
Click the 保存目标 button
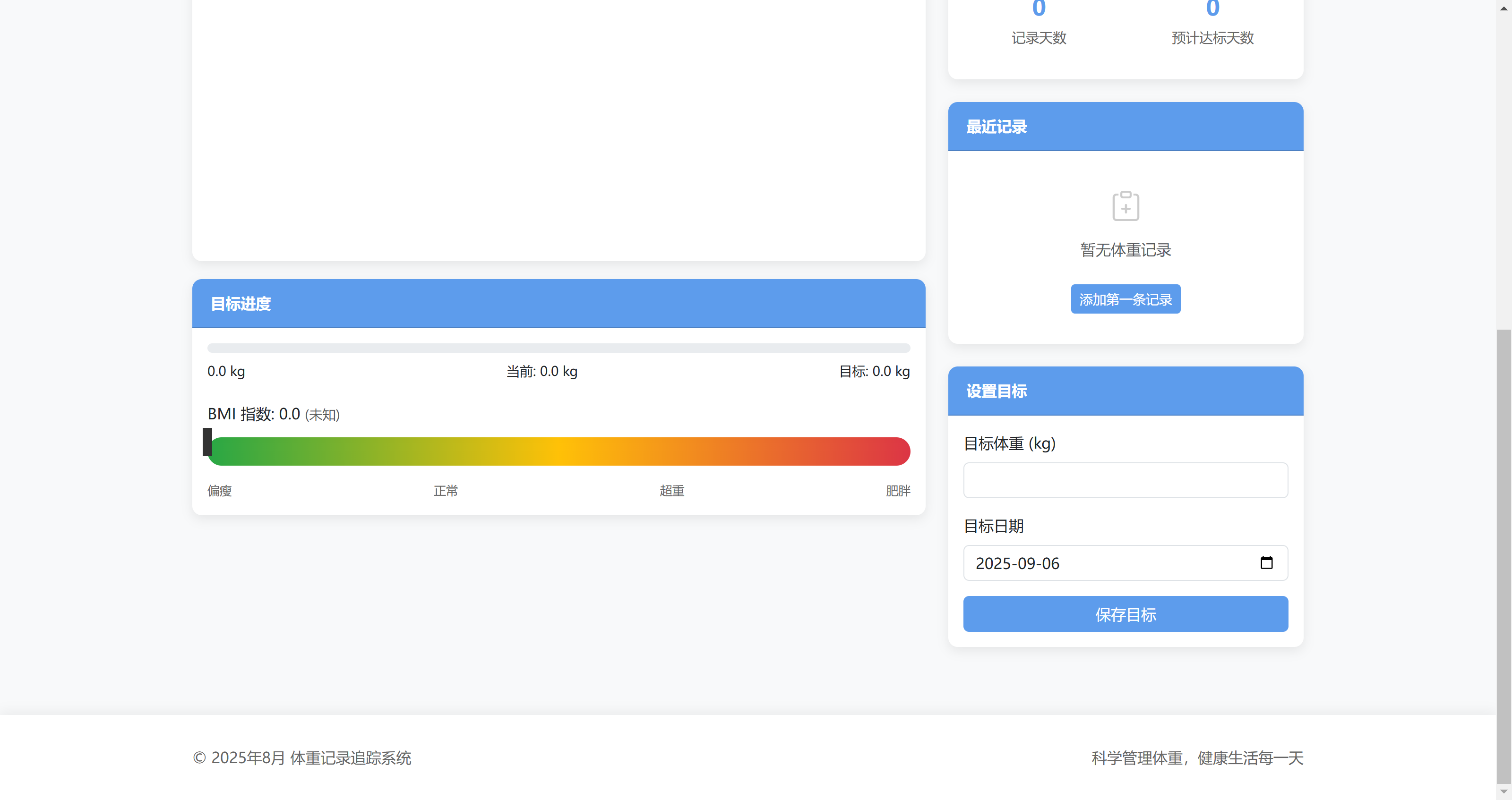coord(1125,614)
